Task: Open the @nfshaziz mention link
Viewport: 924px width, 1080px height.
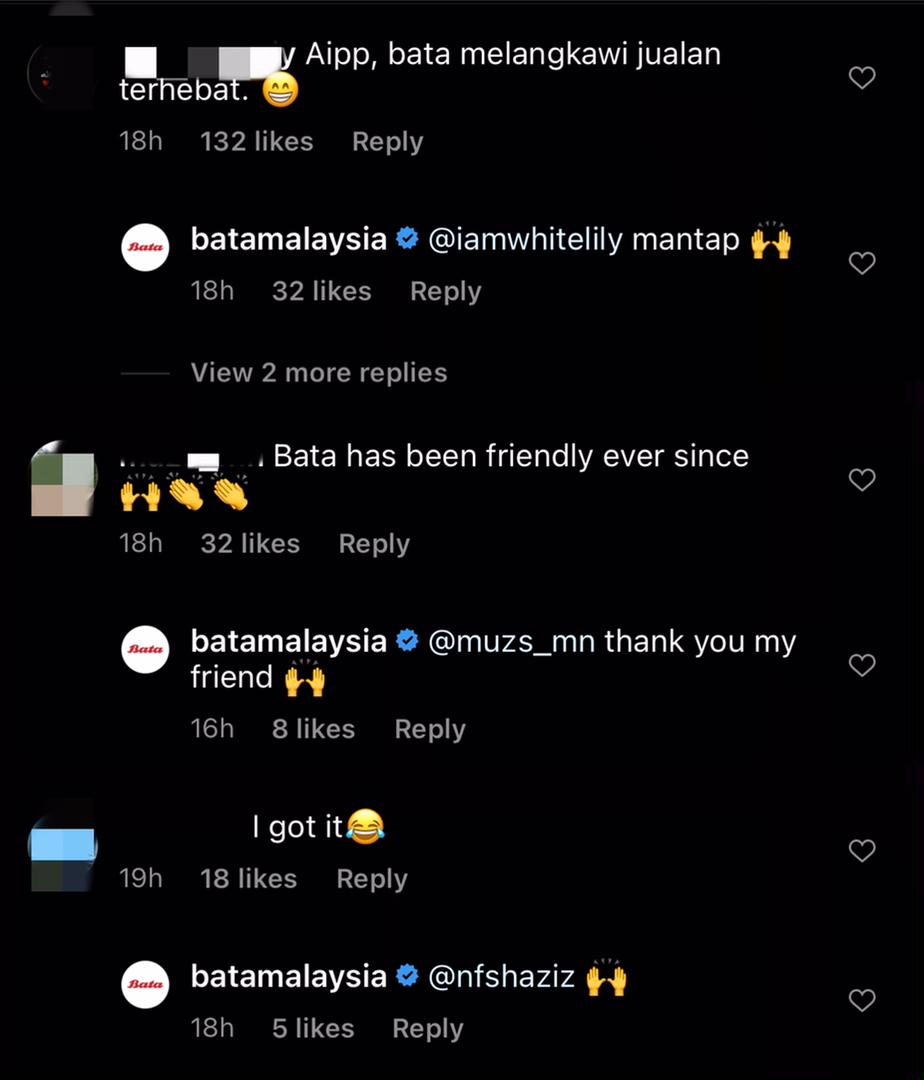Action: click(x=501, y=977)
